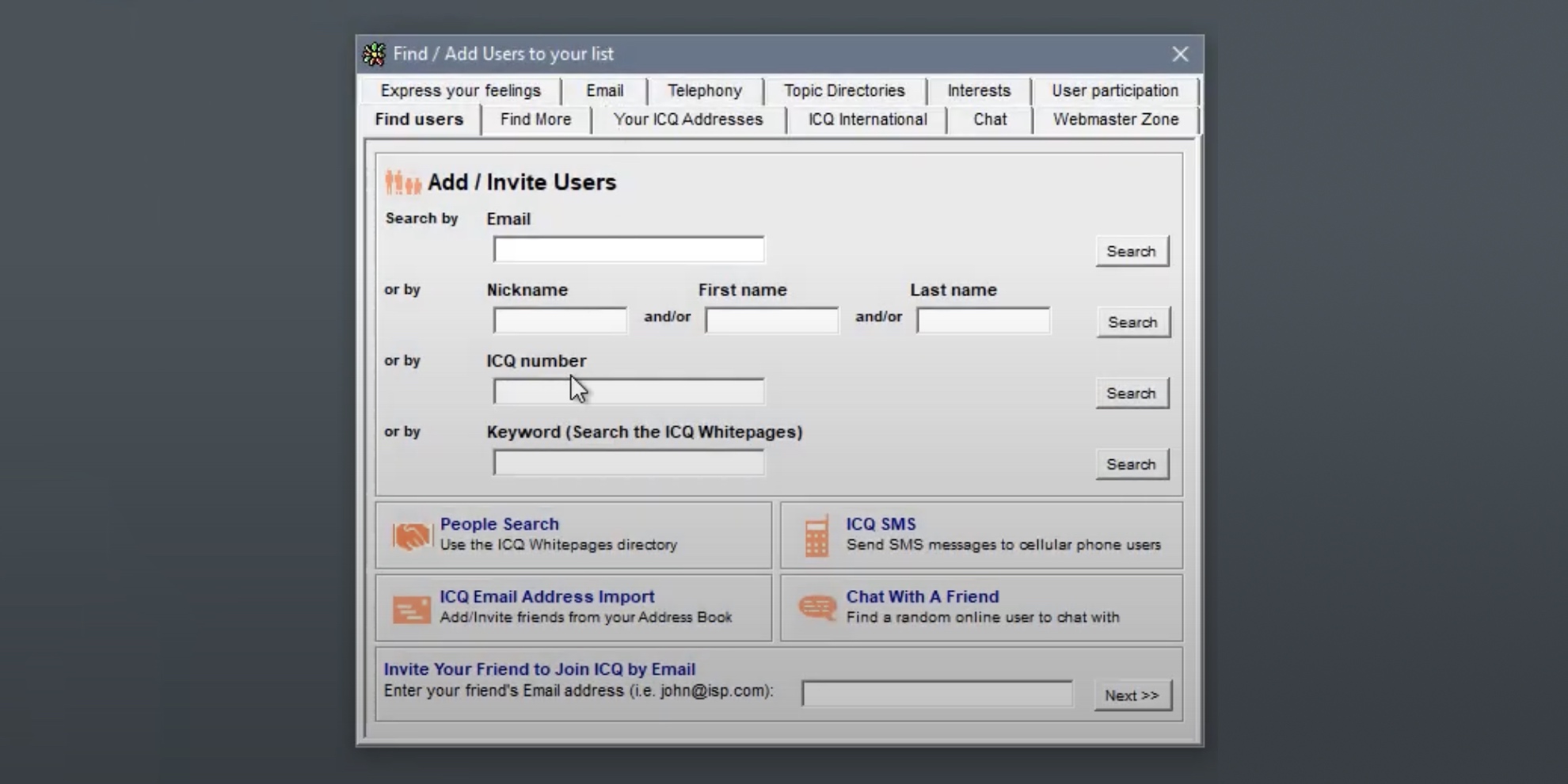Image resolution: width=1568 pixels, height=784 pixels.
Task: Open ICQ Email Address Import link
Action: [547, 597]
